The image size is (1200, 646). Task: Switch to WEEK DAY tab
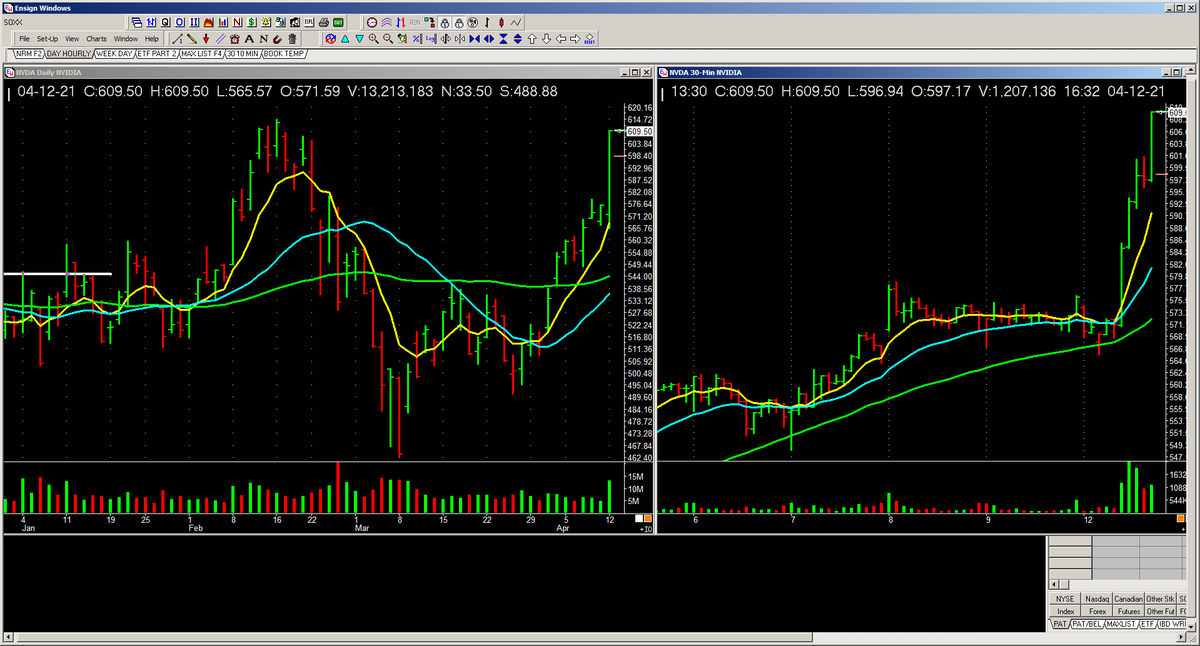(114, 53)
